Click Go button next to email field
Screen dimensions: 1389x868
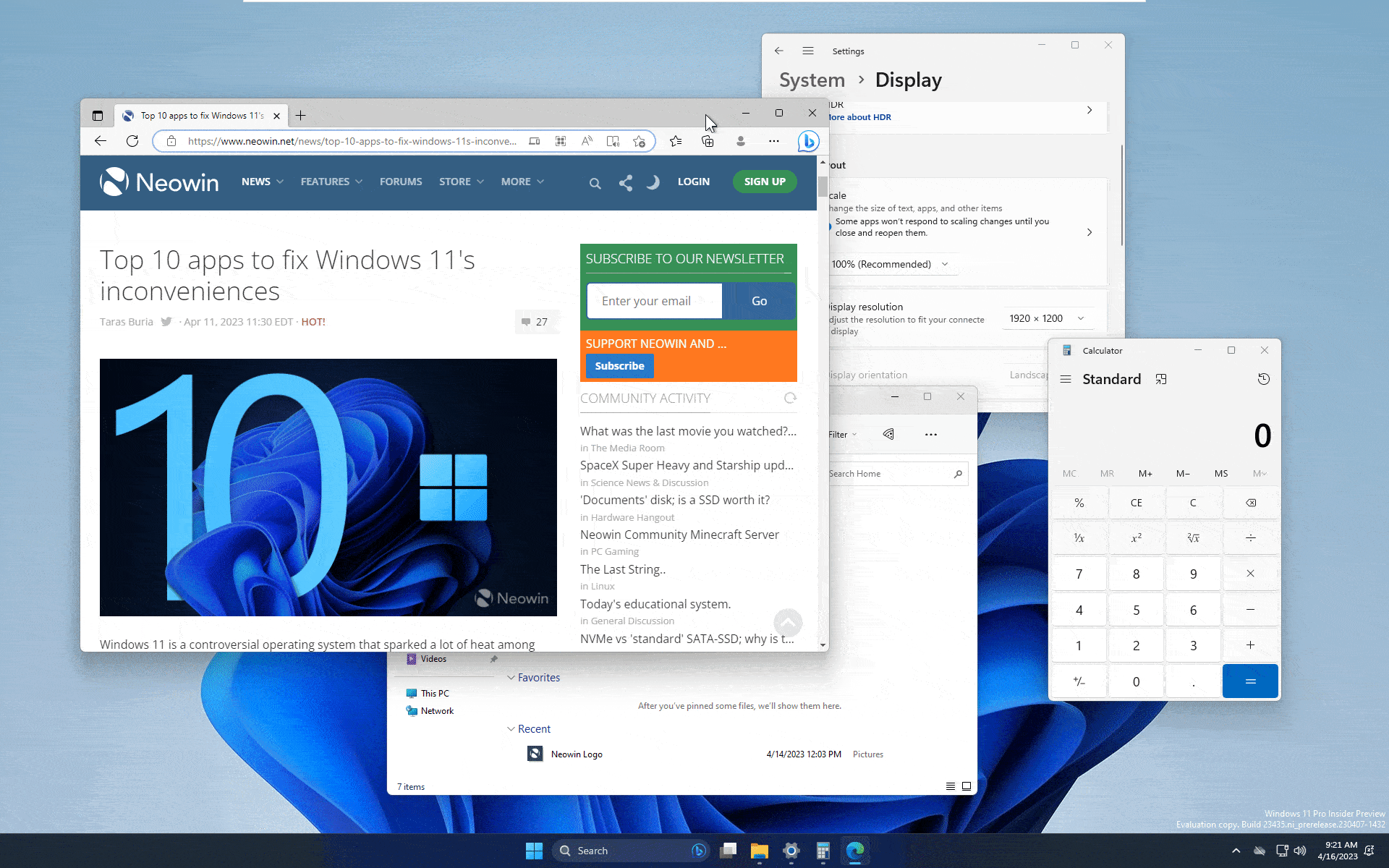(759, 300)
